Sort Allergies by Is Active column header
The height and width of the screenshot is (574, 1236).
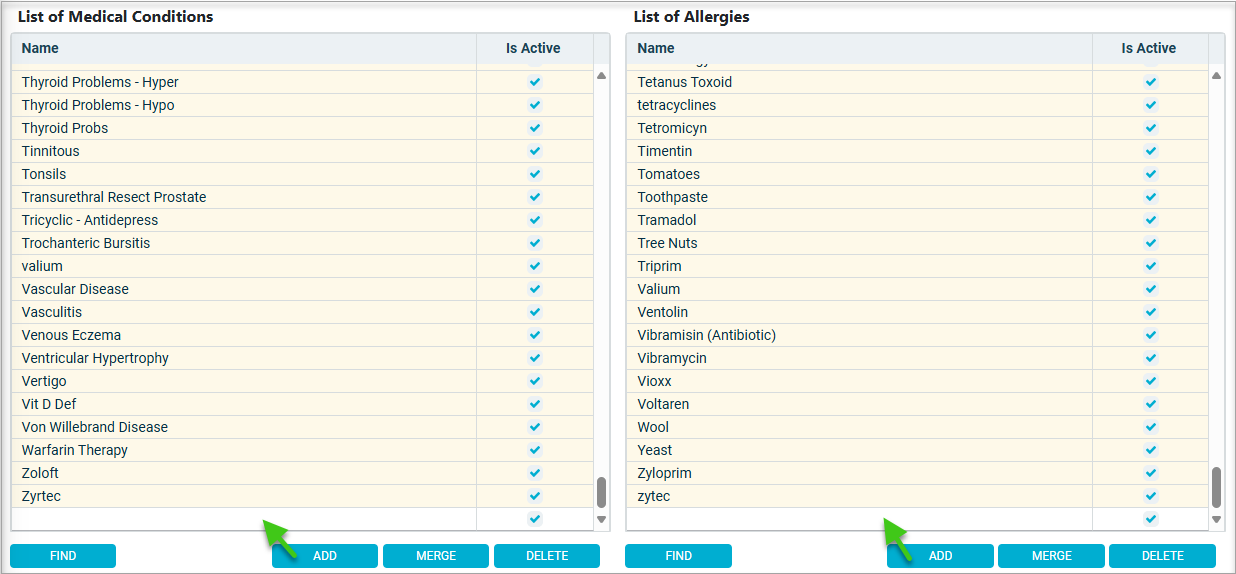point(1148,48)
